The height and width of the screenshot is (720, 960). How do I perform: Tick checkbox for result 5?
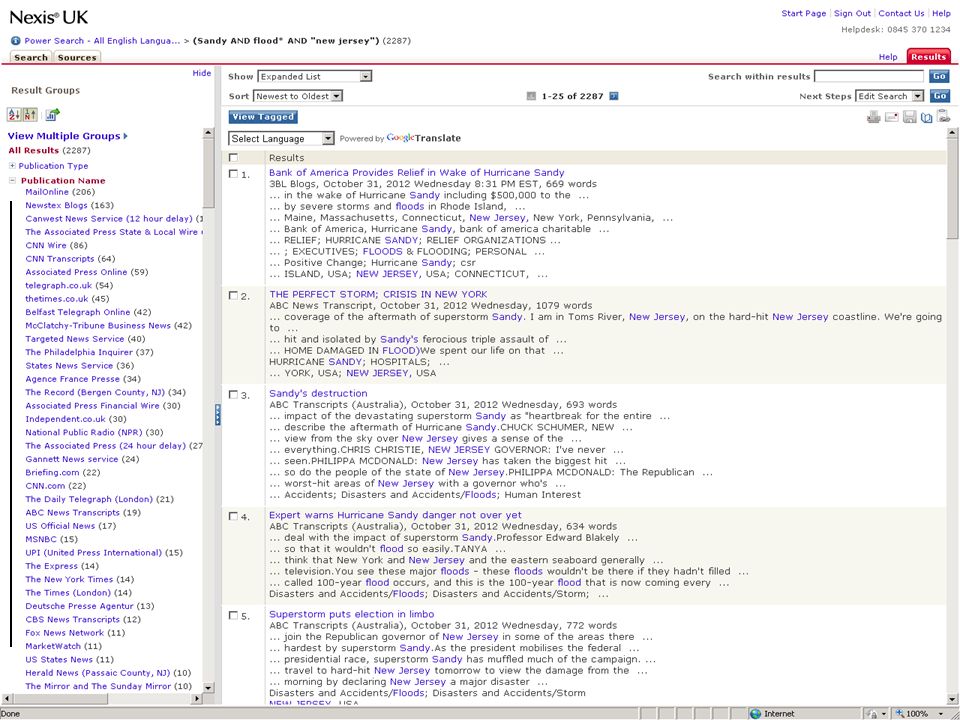233,615
